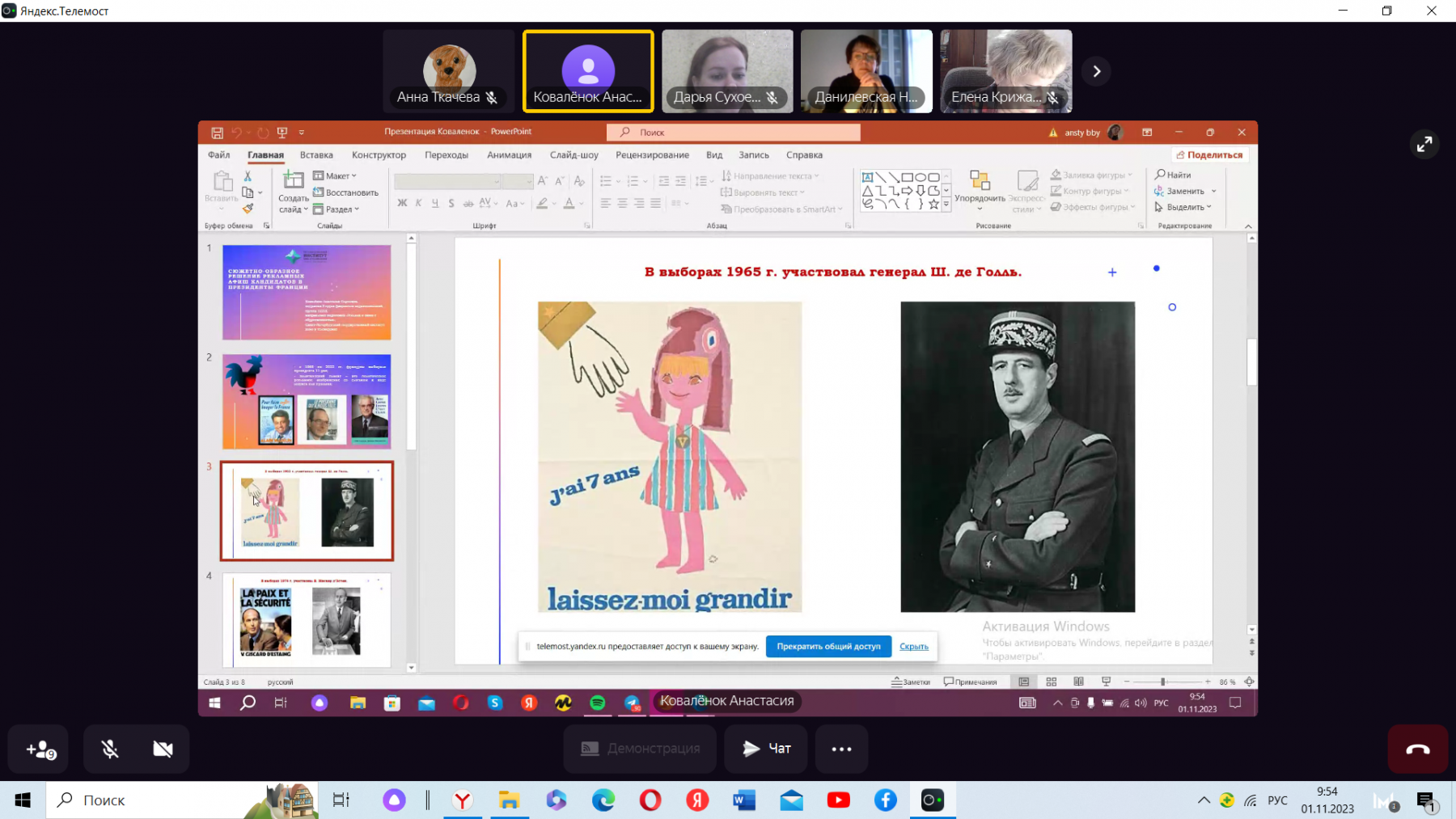This screenshot has height=819, width=1456.
Task: Toggle italic К formatting
Action: [x=418, y=204]
